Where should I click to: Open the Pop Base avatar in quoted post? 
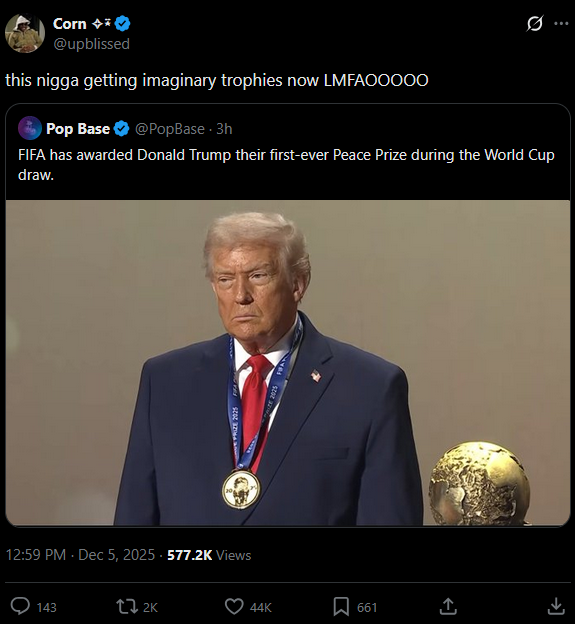pos(30,128)
